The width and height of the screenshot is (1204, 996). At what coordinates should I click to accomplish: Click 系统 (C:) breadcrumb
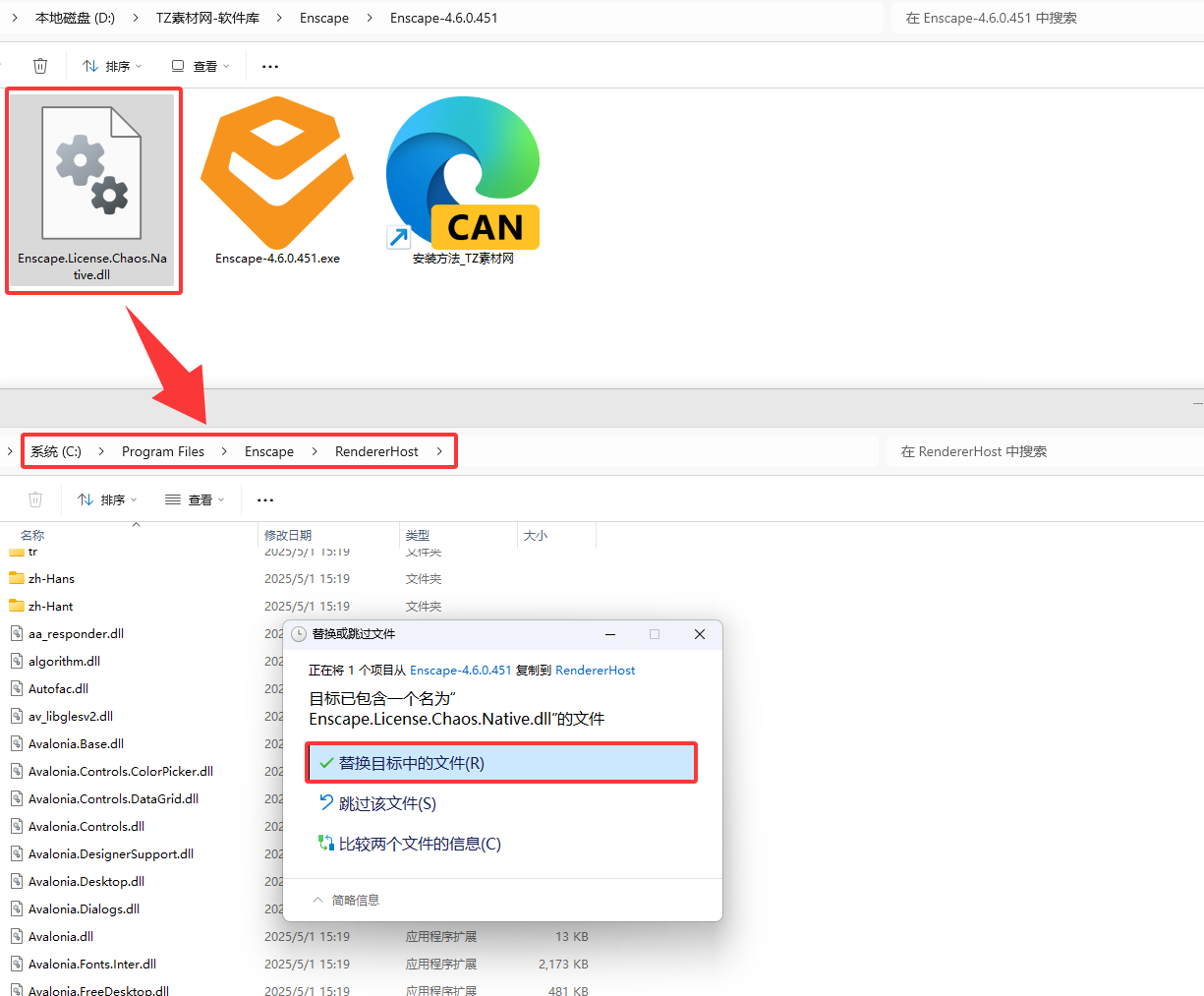tap(56, 451)
